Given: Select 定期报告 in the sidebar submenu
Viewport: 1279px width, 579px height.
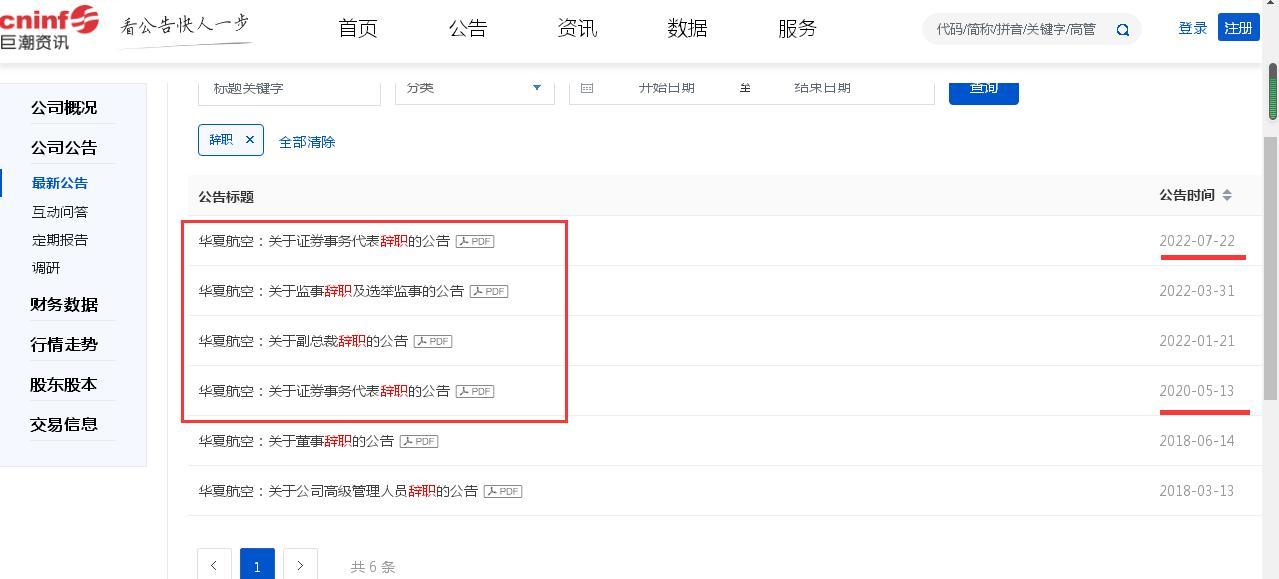Looking at the screenshot, I should click(60, 240).
